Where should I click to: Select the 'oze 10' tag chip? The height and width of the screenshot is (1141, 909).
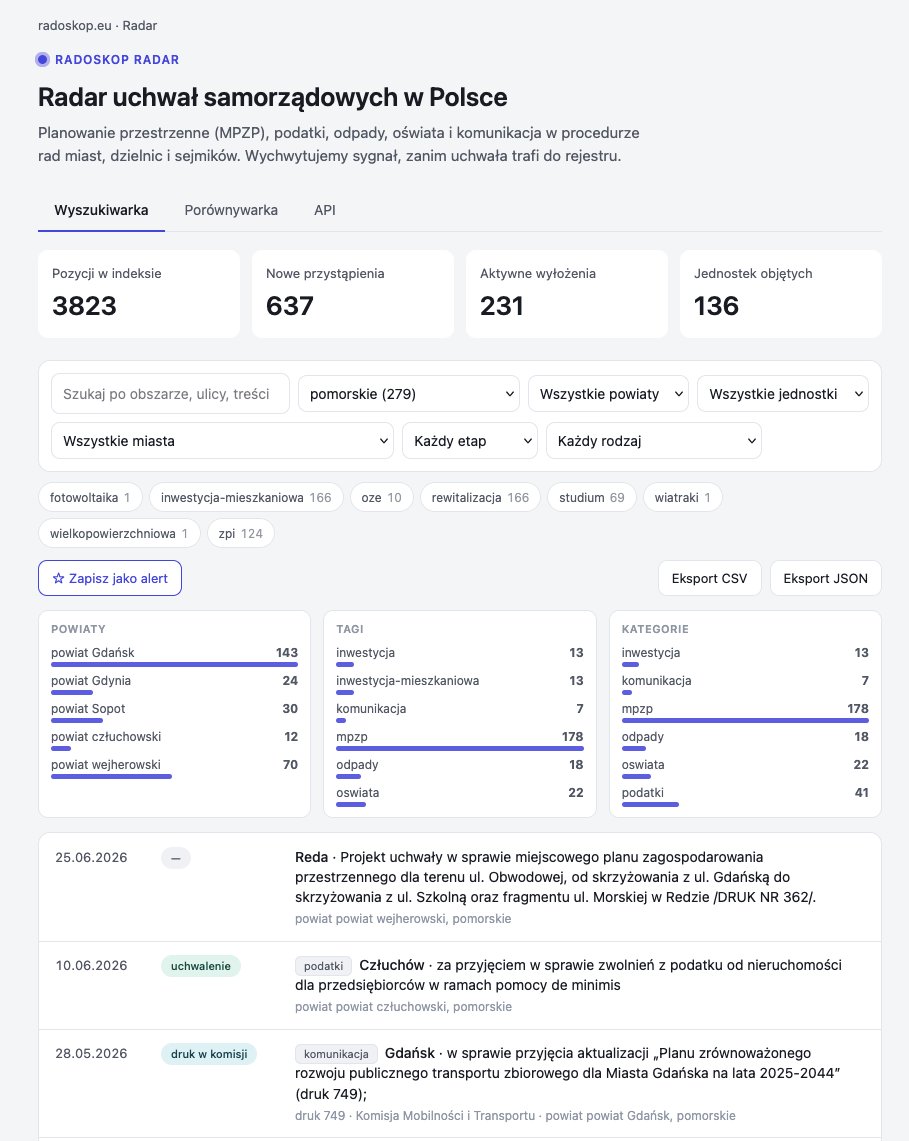tap(381, 498)
